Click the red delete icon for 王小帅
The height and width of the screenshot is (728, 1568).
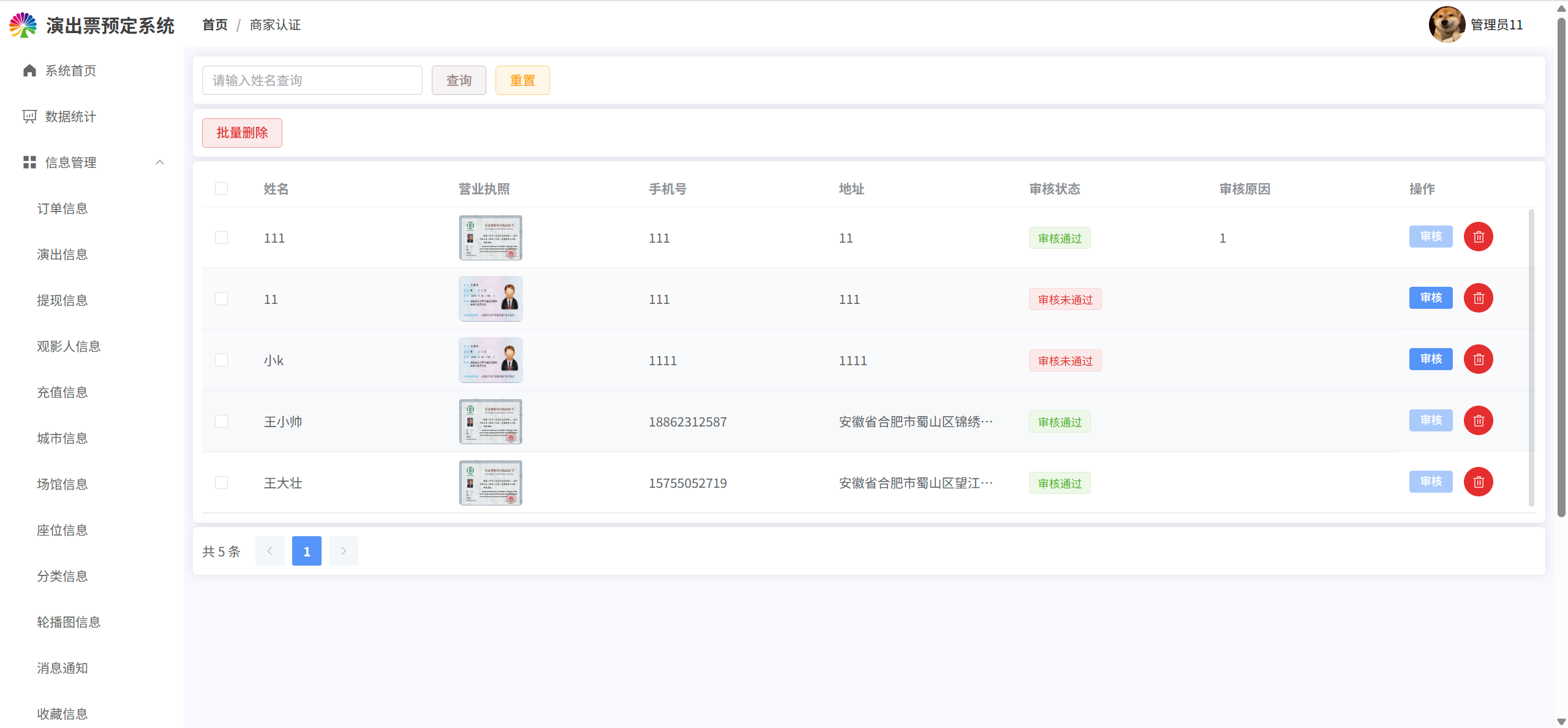(x=1478, y=421)
